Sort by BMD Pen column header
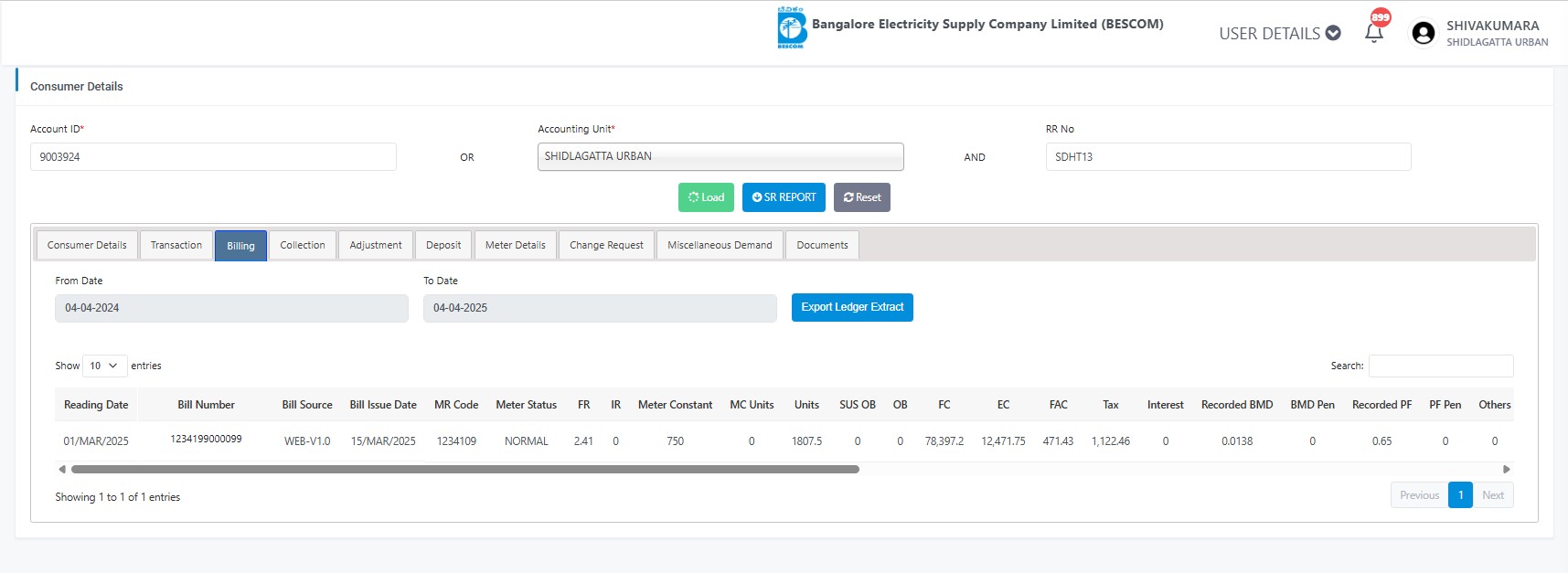The image size is (1568, 573). (x=1312, y=405)
